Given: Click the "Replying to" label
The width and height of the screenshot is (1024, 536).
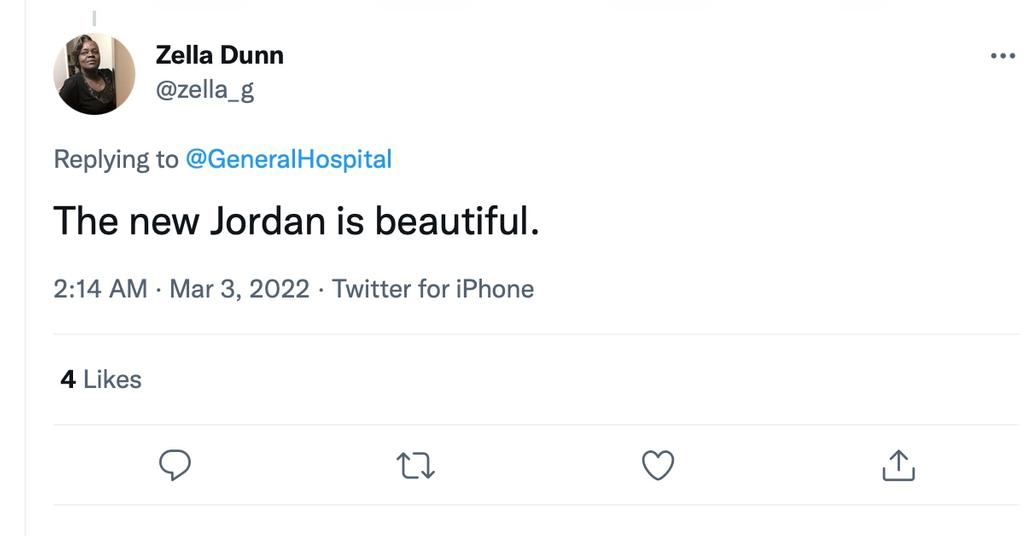Looking at the screenshot, I should pos(116,159).
